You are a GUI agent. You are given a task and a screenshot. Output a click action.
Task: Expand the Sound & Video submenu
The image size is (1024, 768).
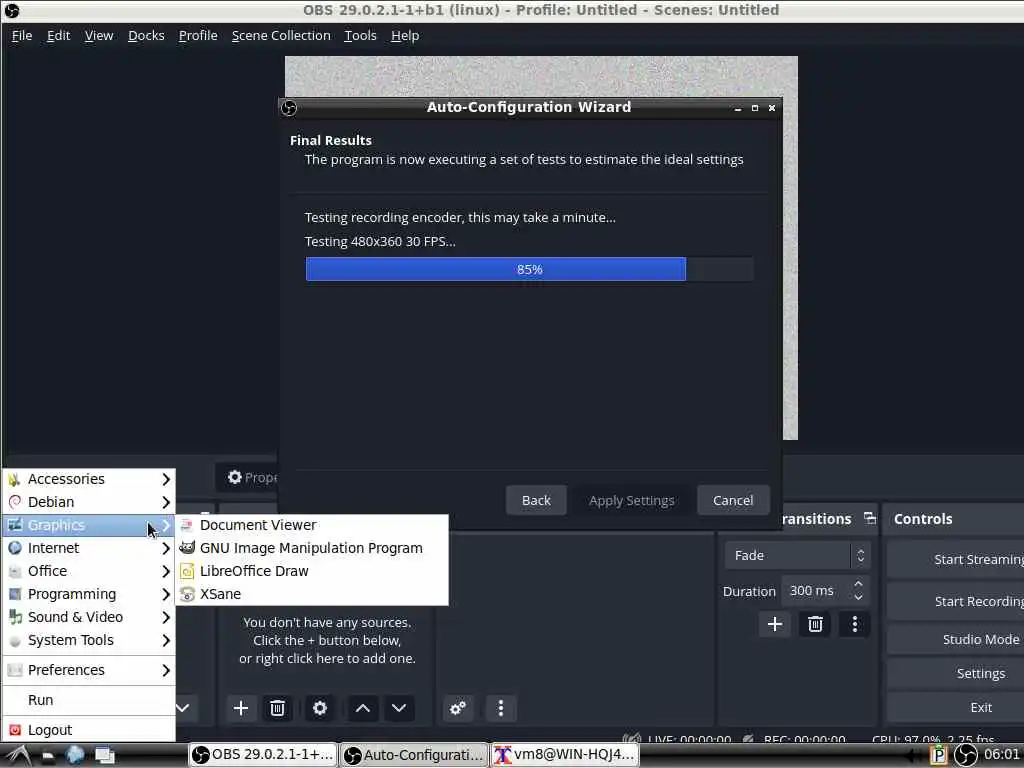[x=89, y=616]
